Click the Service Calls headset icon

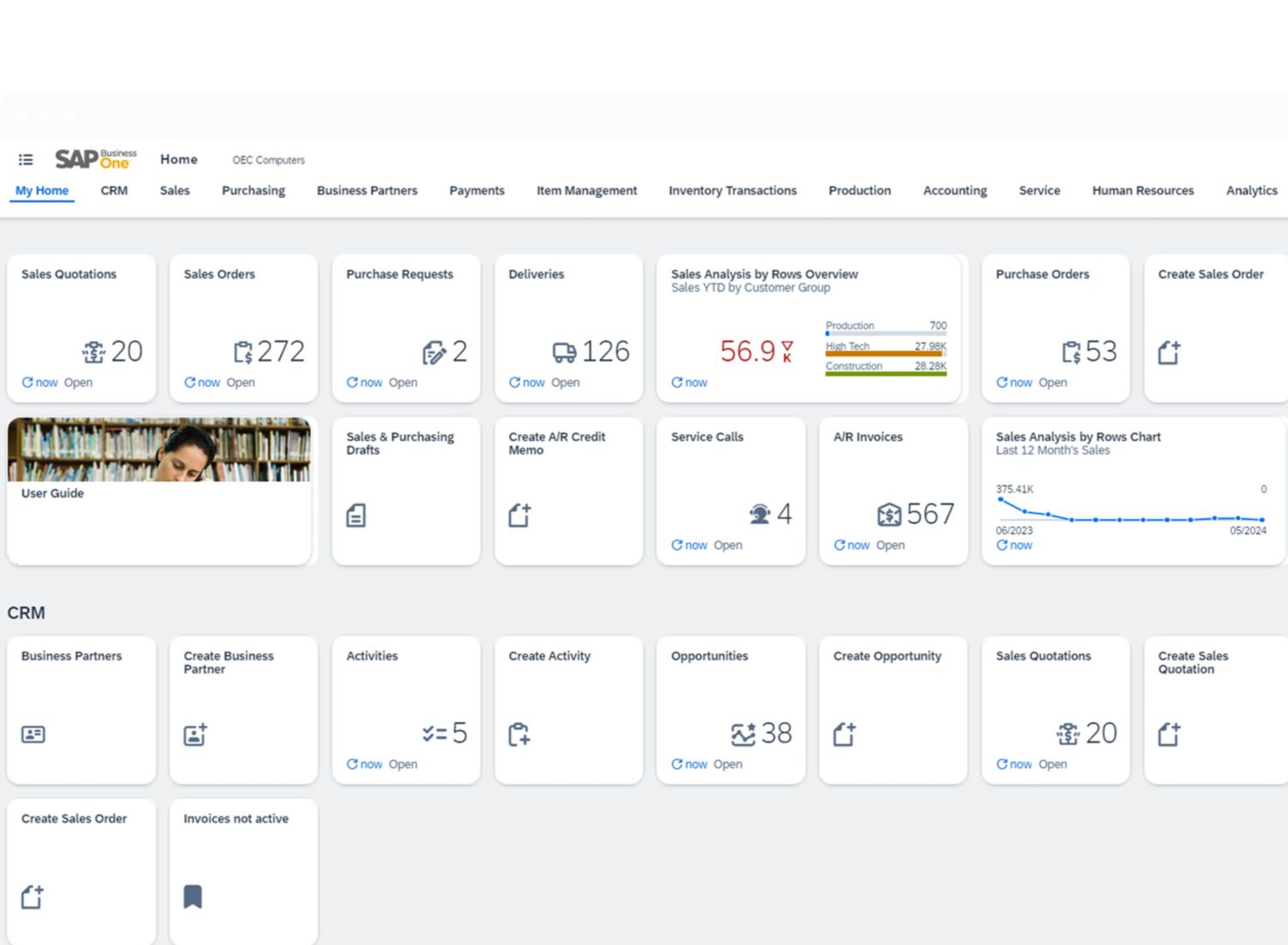click(x=760, y=515)
